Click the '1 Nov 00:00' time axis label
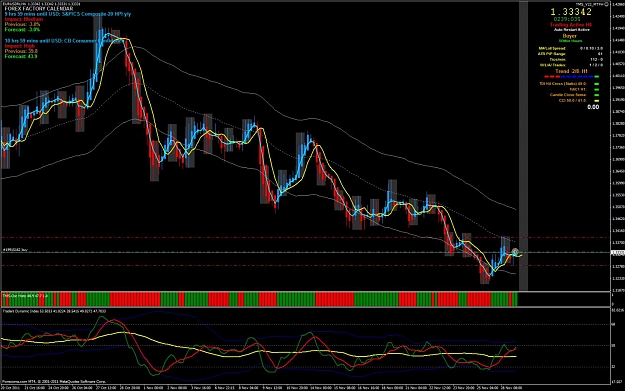This screenshot has width=625, height=391. [153, 387]
